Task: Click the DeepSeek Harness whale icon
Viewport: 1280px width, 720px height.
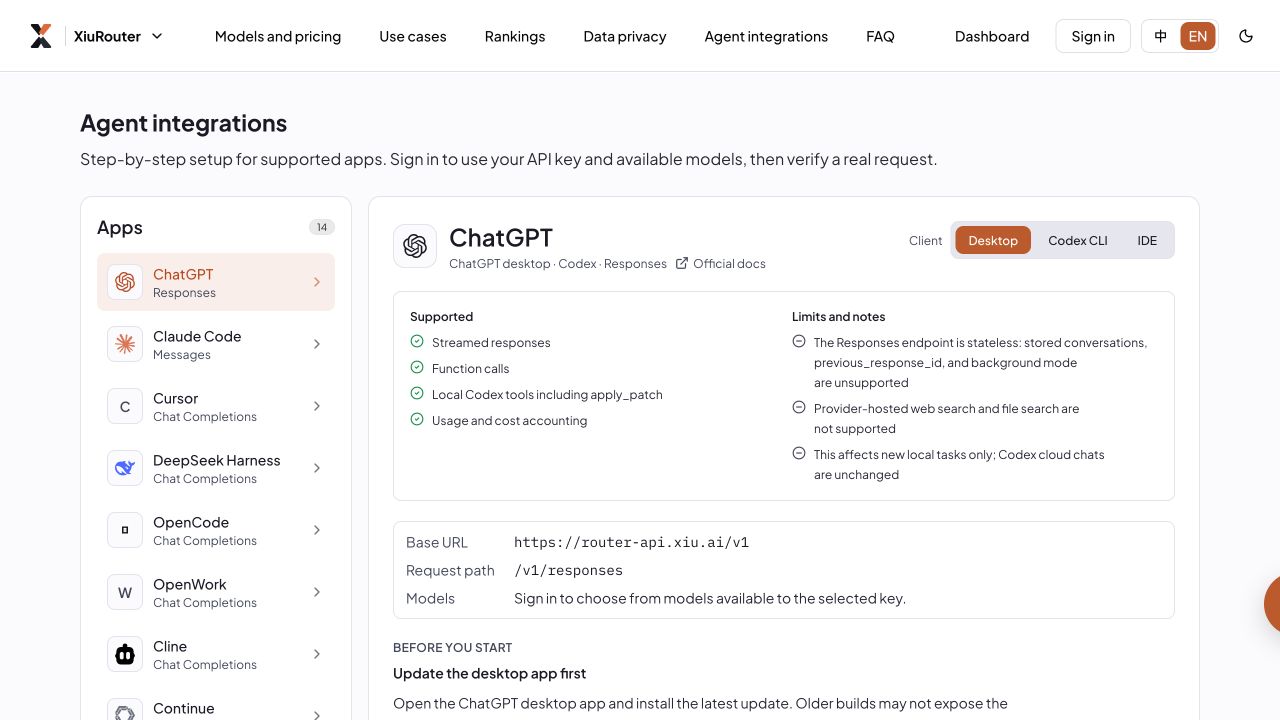Action: tap(125, 468)
